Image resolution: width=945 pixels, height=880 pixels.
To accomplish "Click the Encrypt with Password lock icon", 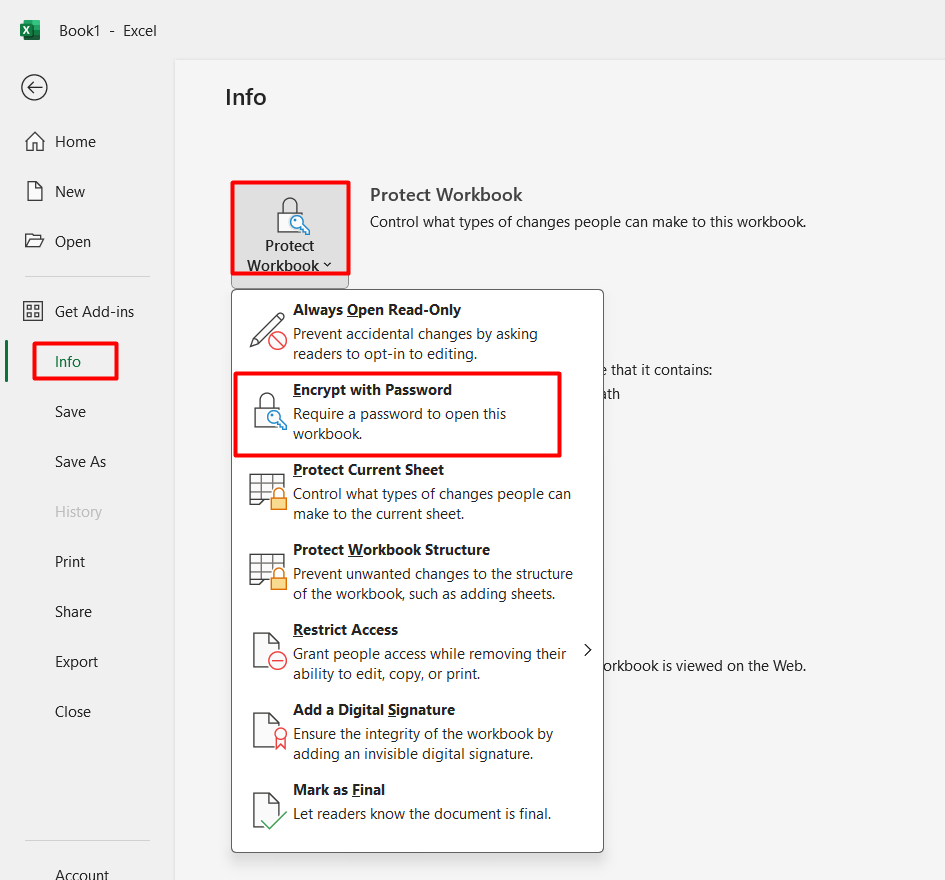I will point(269,411).
